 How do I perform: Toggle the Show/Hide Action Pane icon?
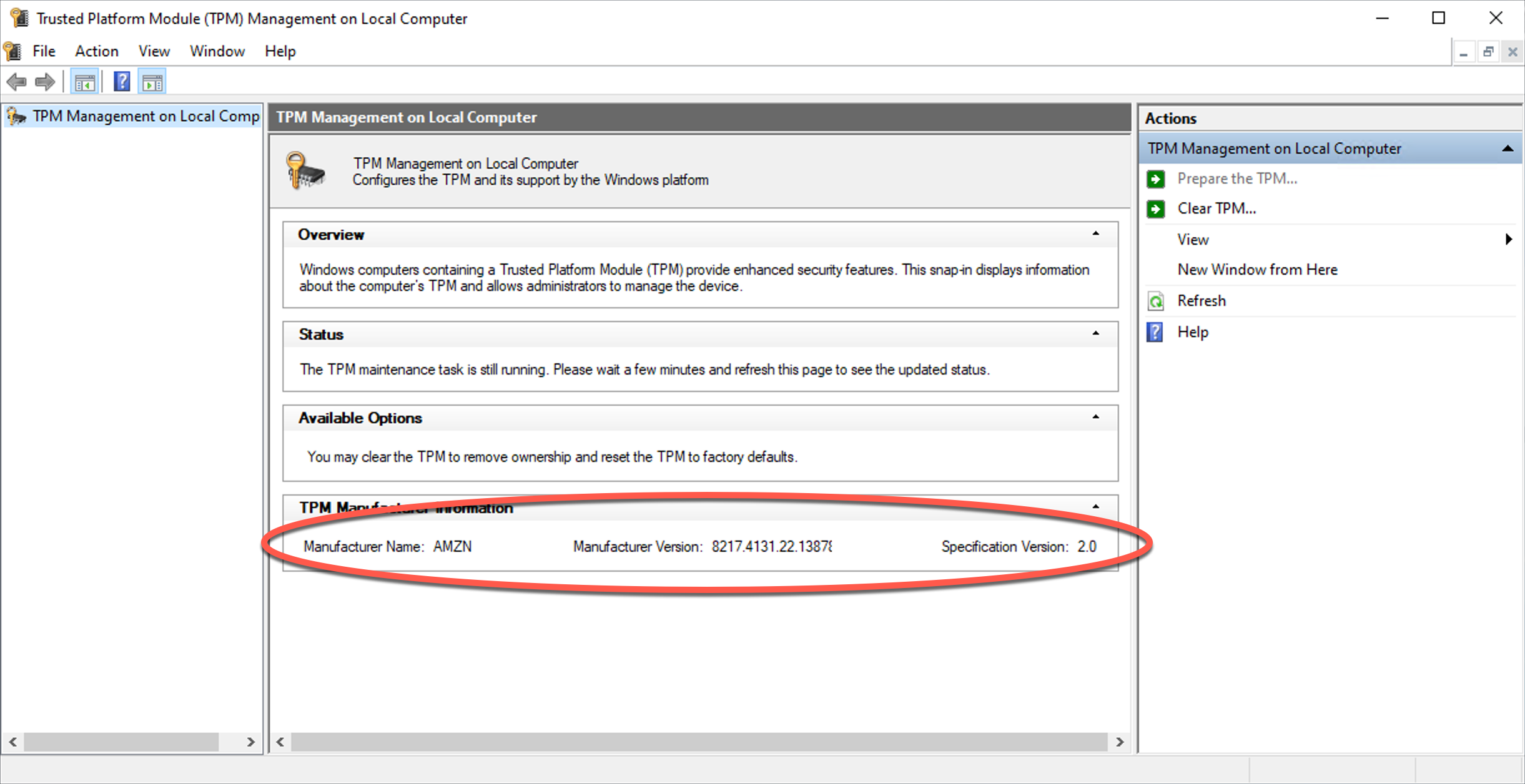click(152, 82)
